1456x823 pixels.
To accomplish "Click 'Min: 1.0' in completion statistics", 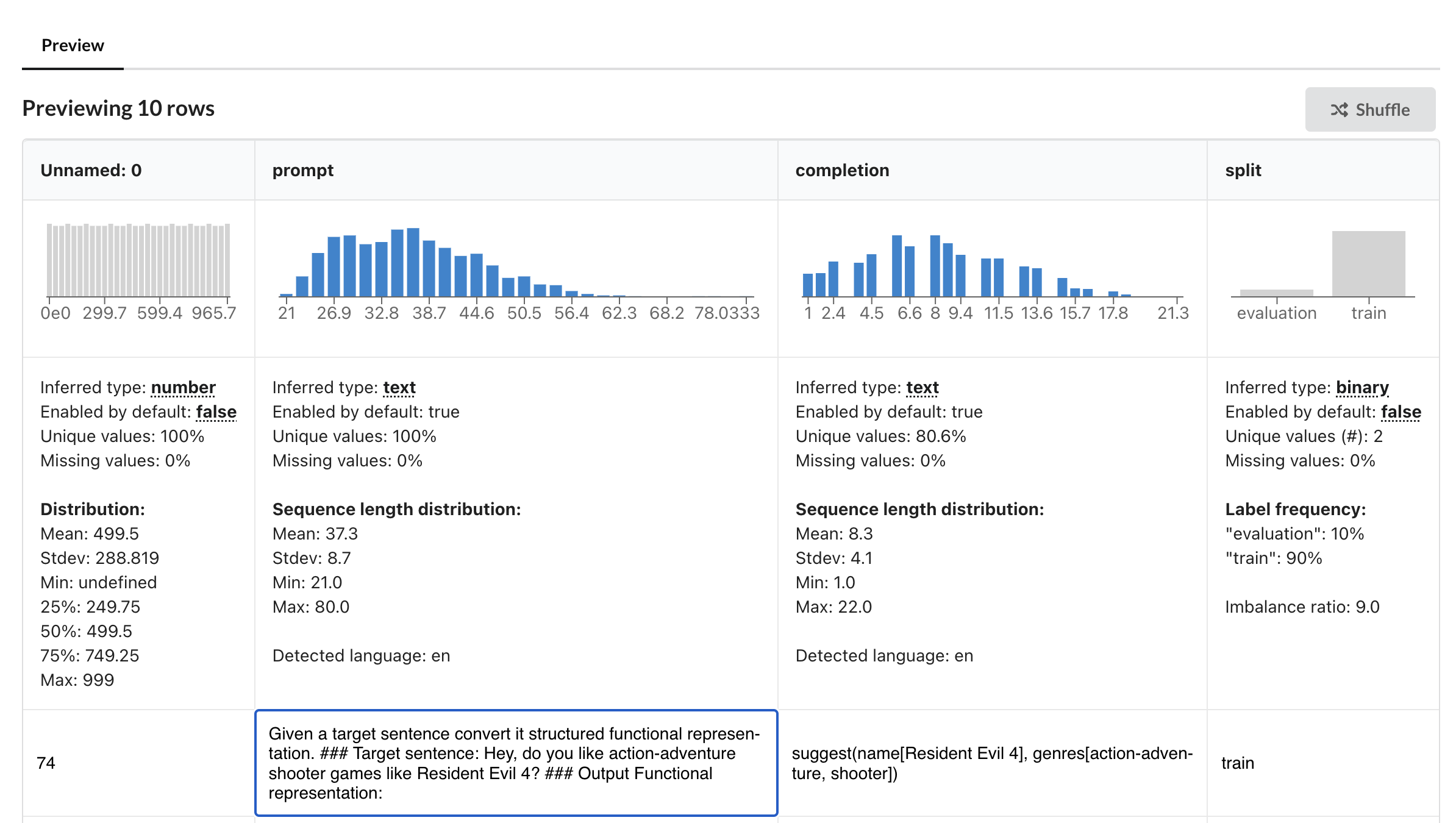I will pos(825,583).
